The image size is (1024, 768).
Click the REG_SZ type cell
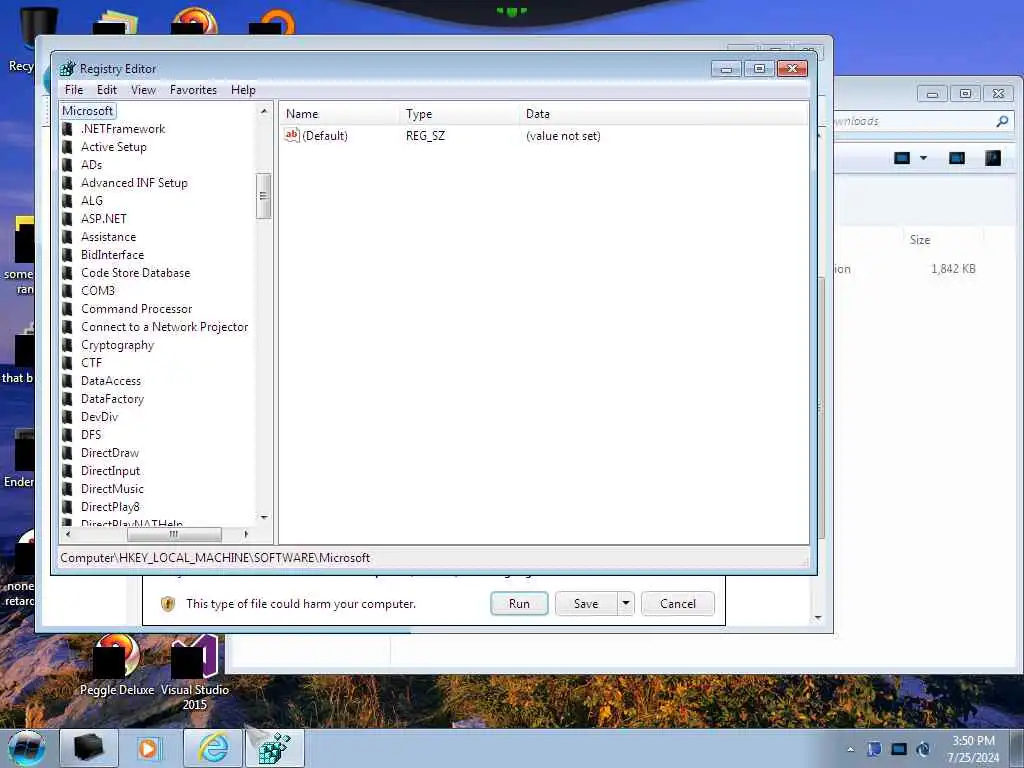425,136
